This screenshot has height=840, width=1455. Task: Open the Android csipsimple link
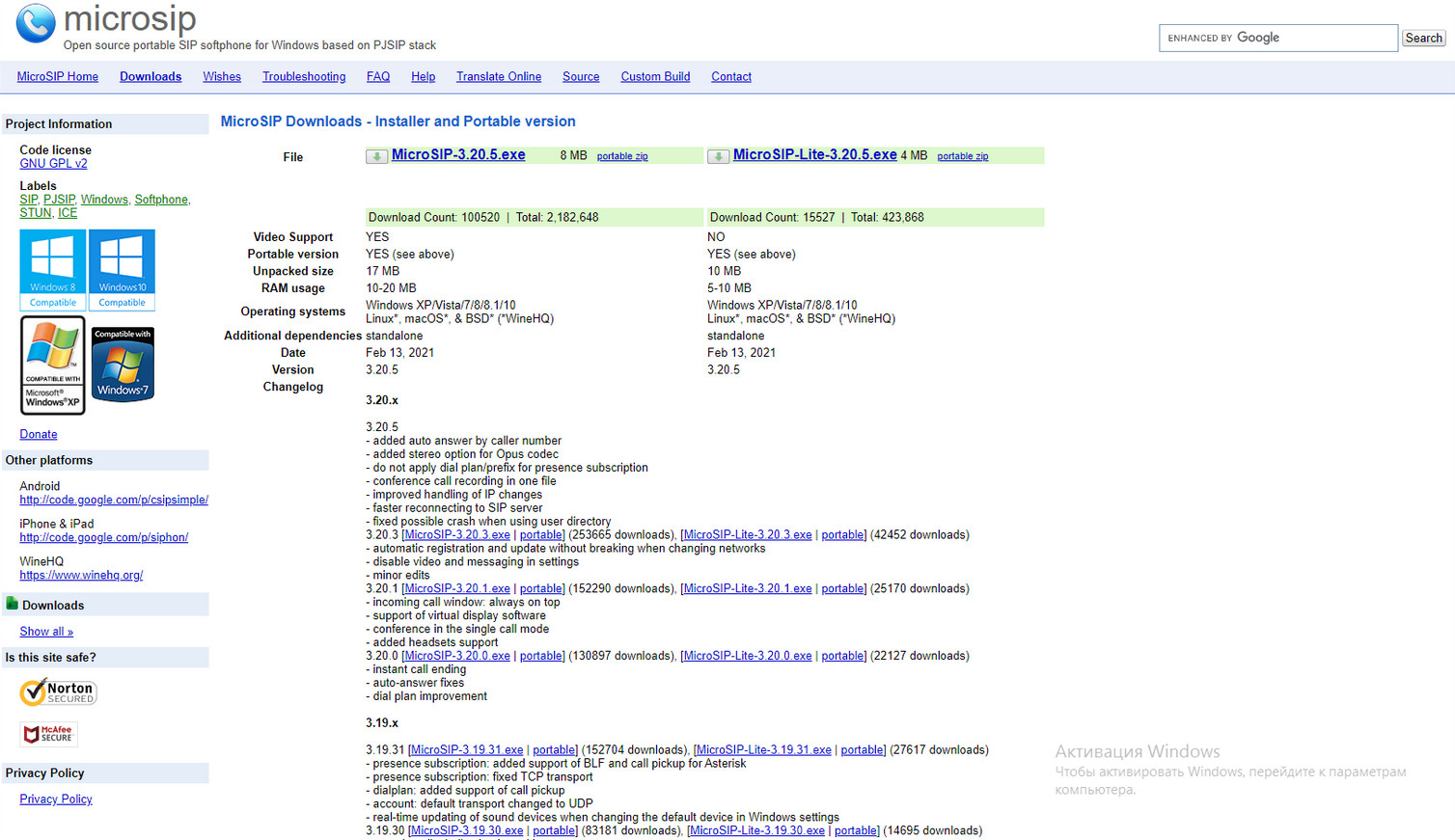coord(114,501)
